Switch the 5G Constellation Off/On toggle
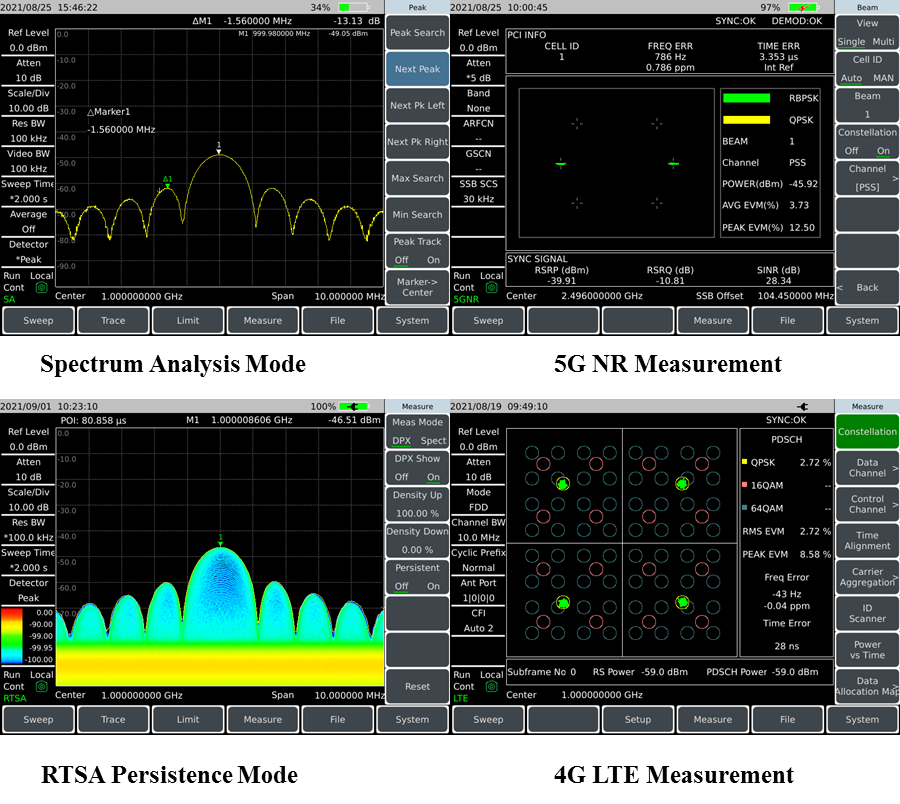Screen dimensions: 900x804 pyautogui.click(x=866, y=142)
